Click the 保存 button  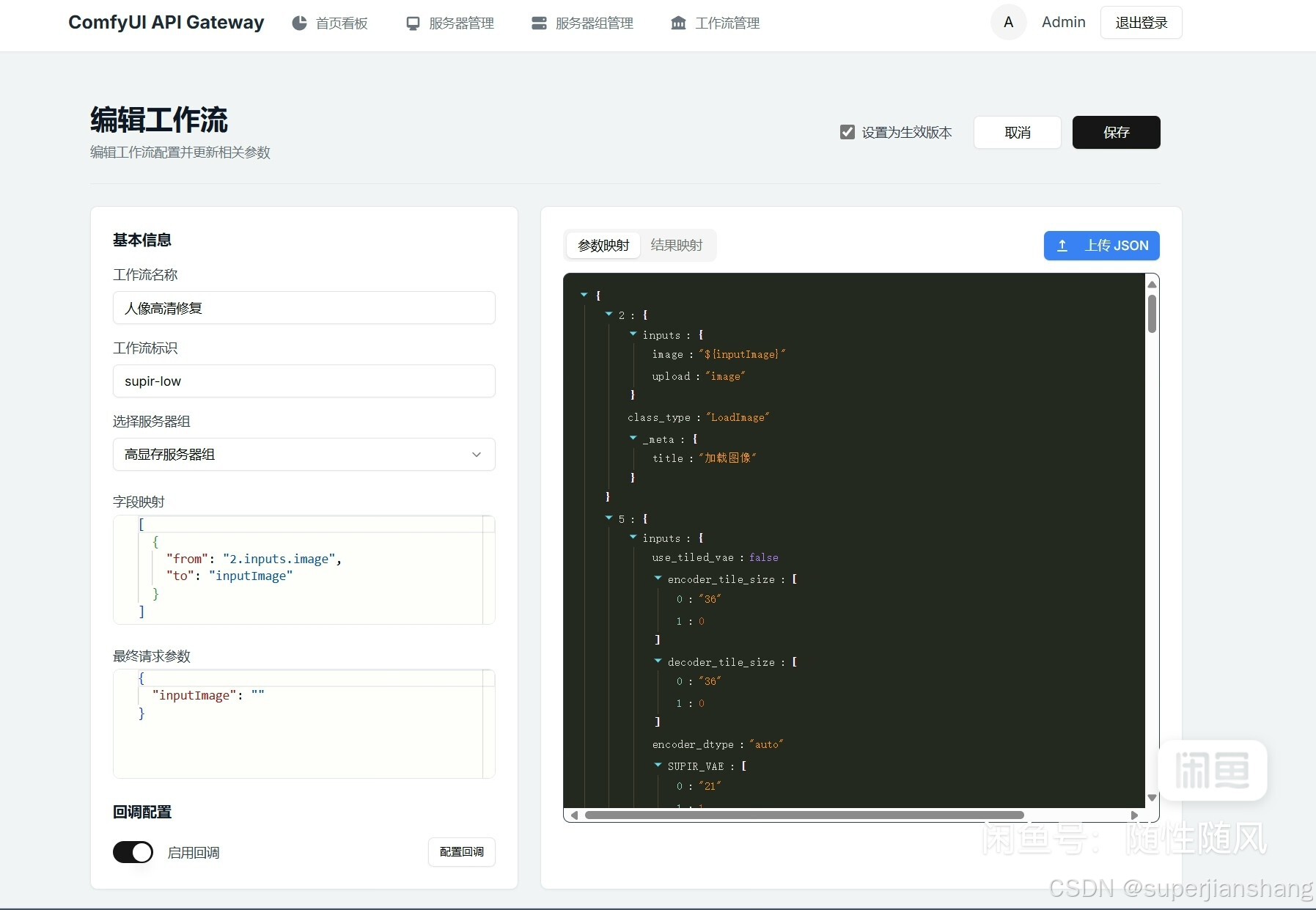[1116, 133]
